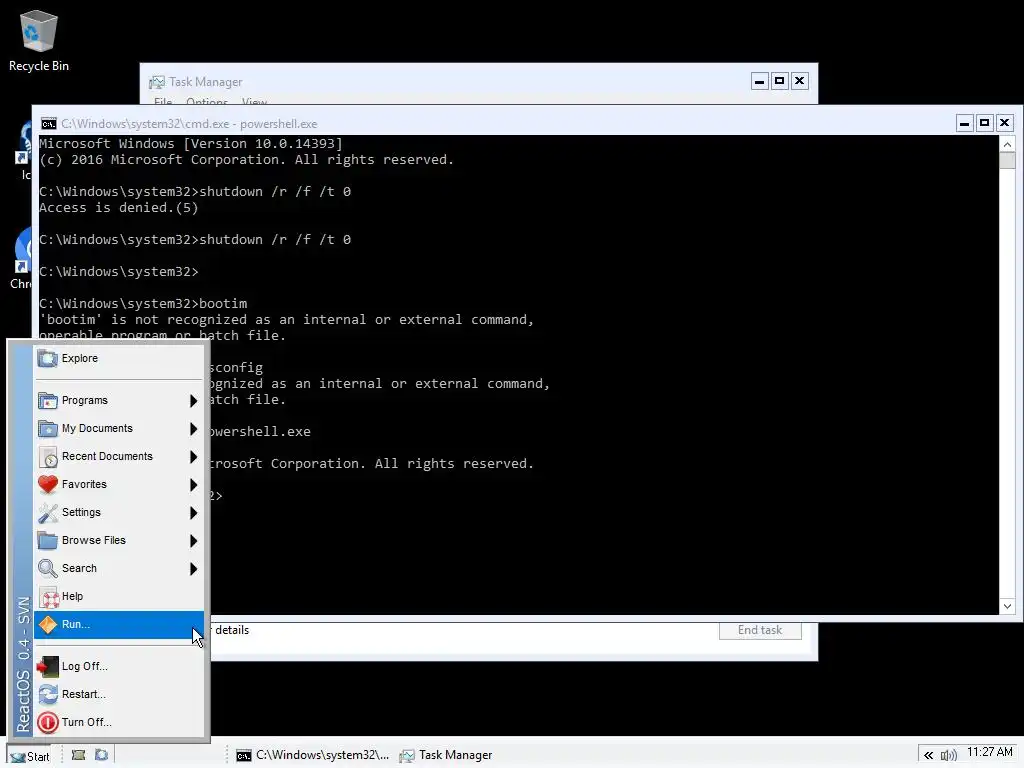Click the details link in Task Manager
Image resolution: width=1024 pixels, height=768 pixels.
pos(232,630)
